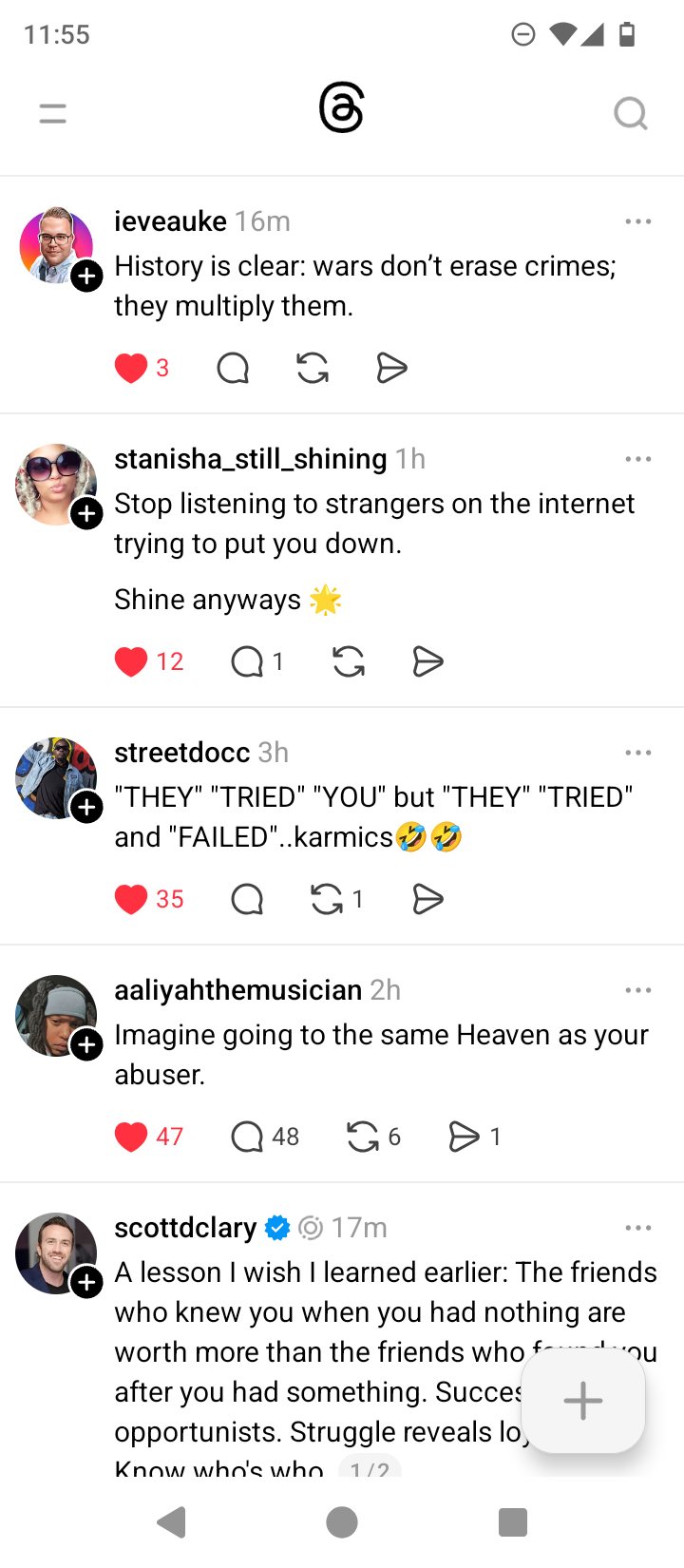Screen dimensions: 684x1568
Task: Repost stanisha_still_shining's post
Action: point(349,661)
